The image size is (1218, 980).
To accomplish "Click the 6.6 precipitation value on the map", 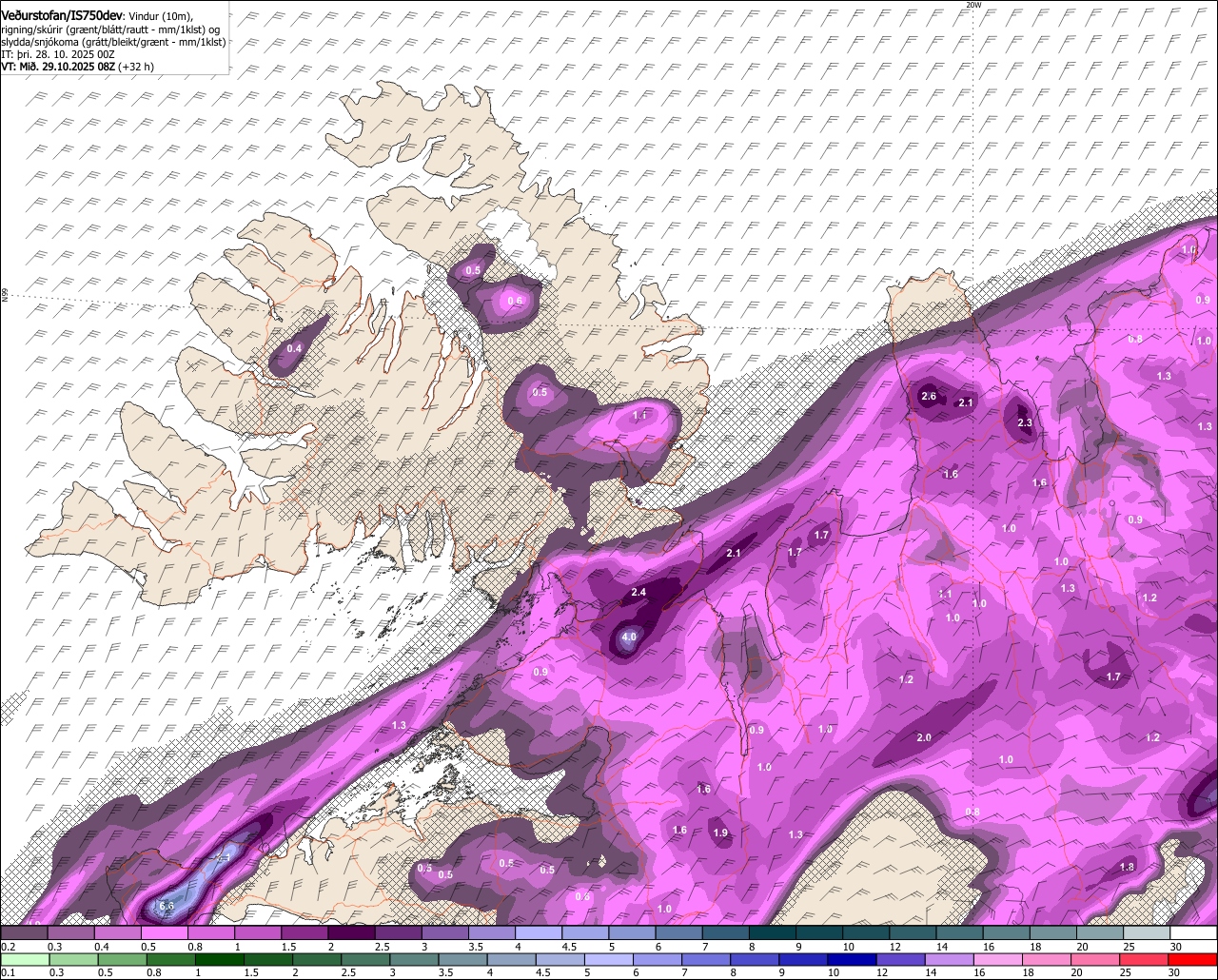I will (167, 906).
